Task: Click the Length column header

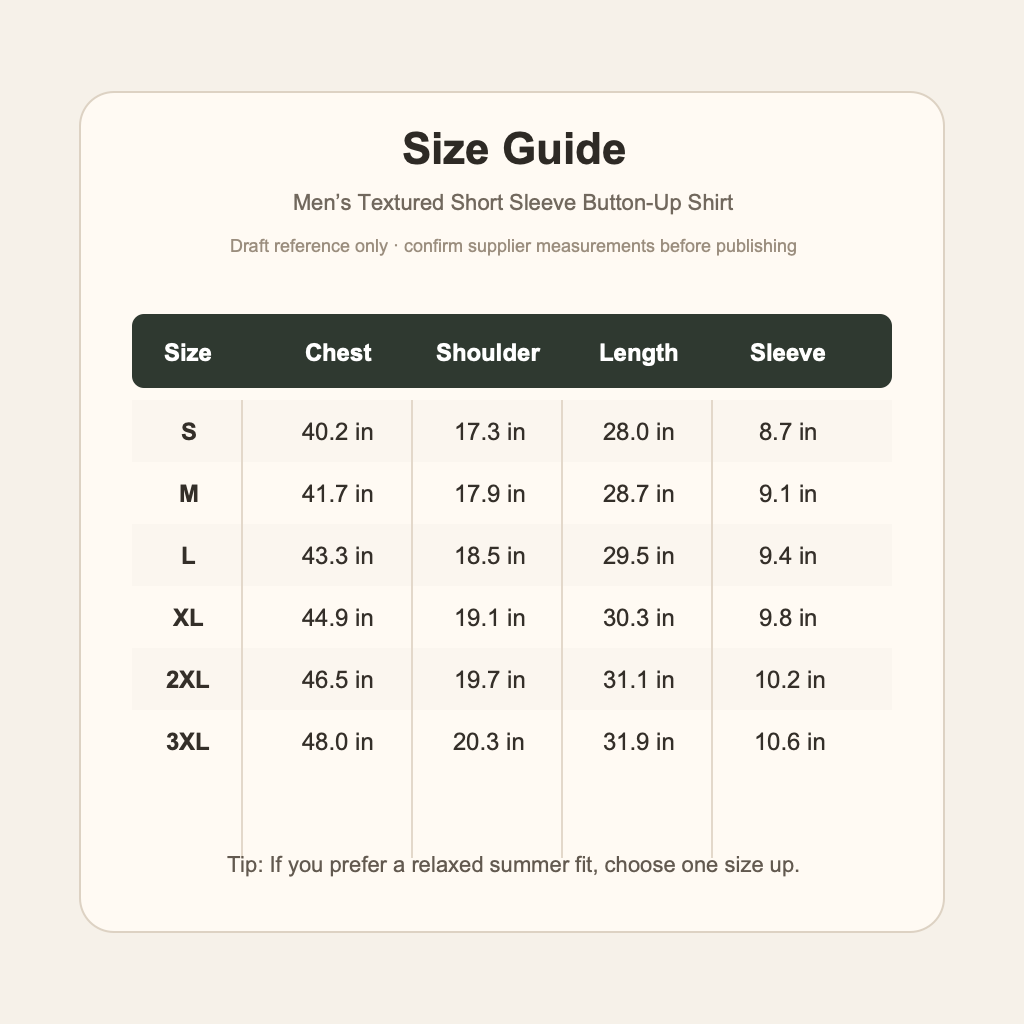Action: 639,353
